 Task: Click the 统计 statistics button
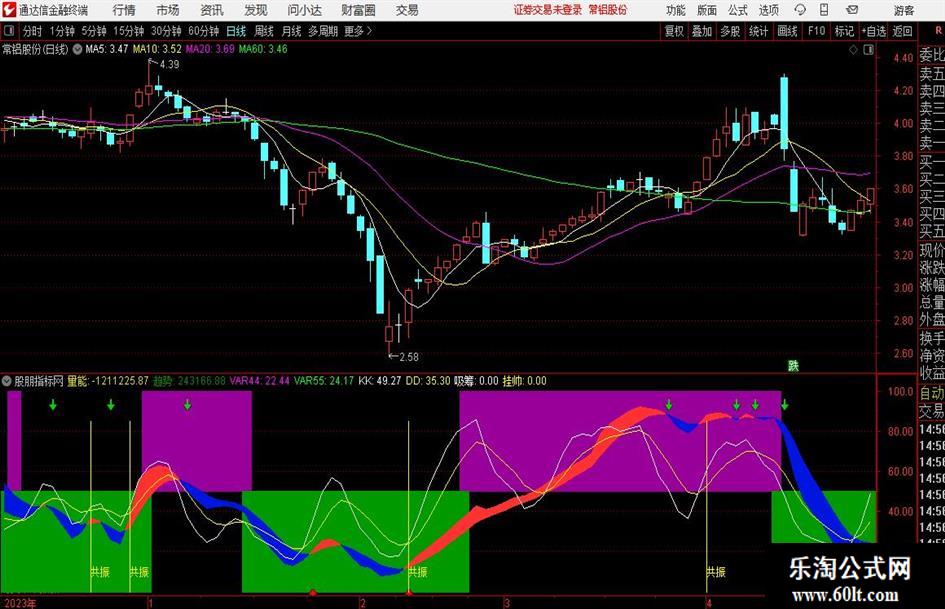(758, 31)
